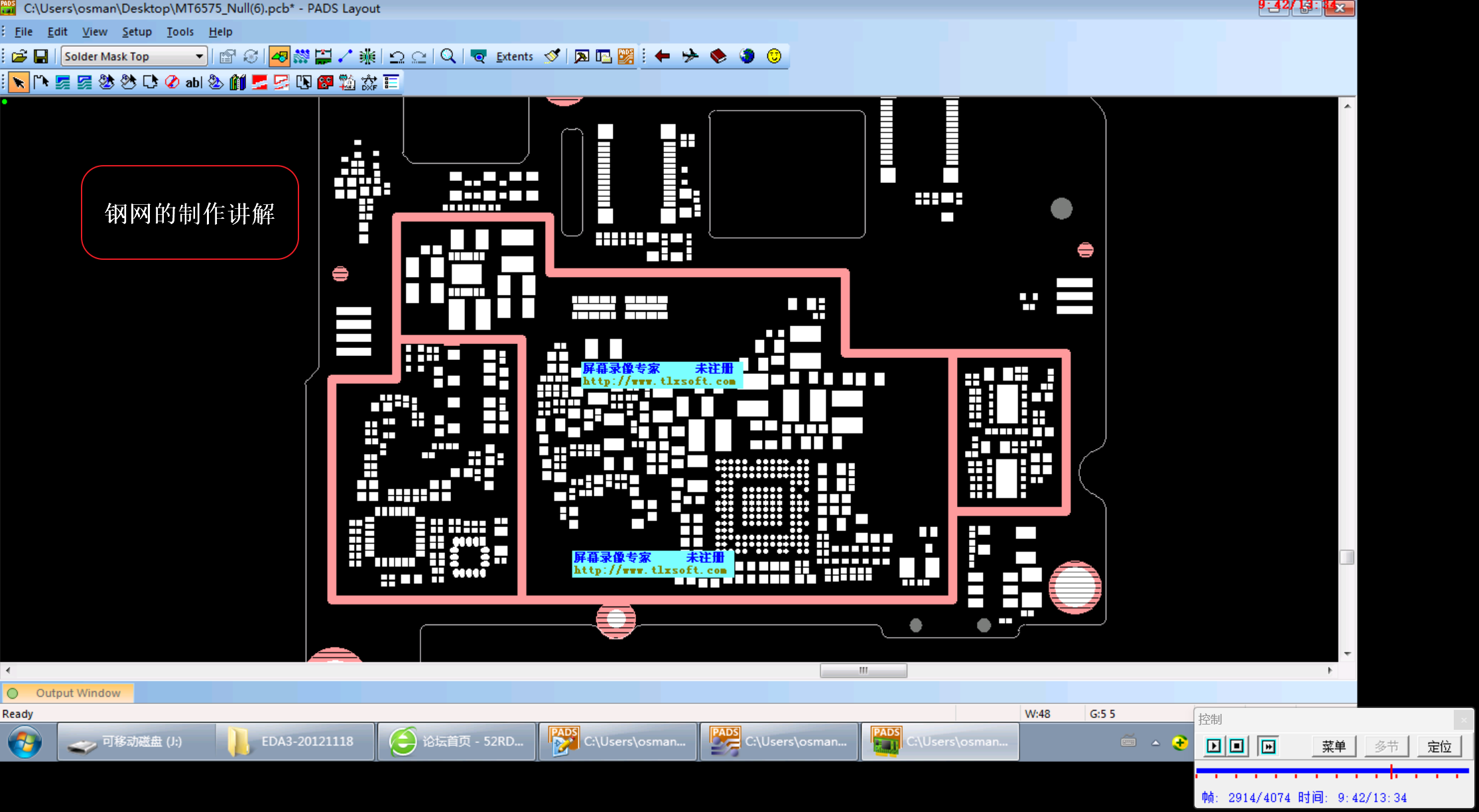
Task: Click the Board view icon
Action: click(x=478, y=56)
